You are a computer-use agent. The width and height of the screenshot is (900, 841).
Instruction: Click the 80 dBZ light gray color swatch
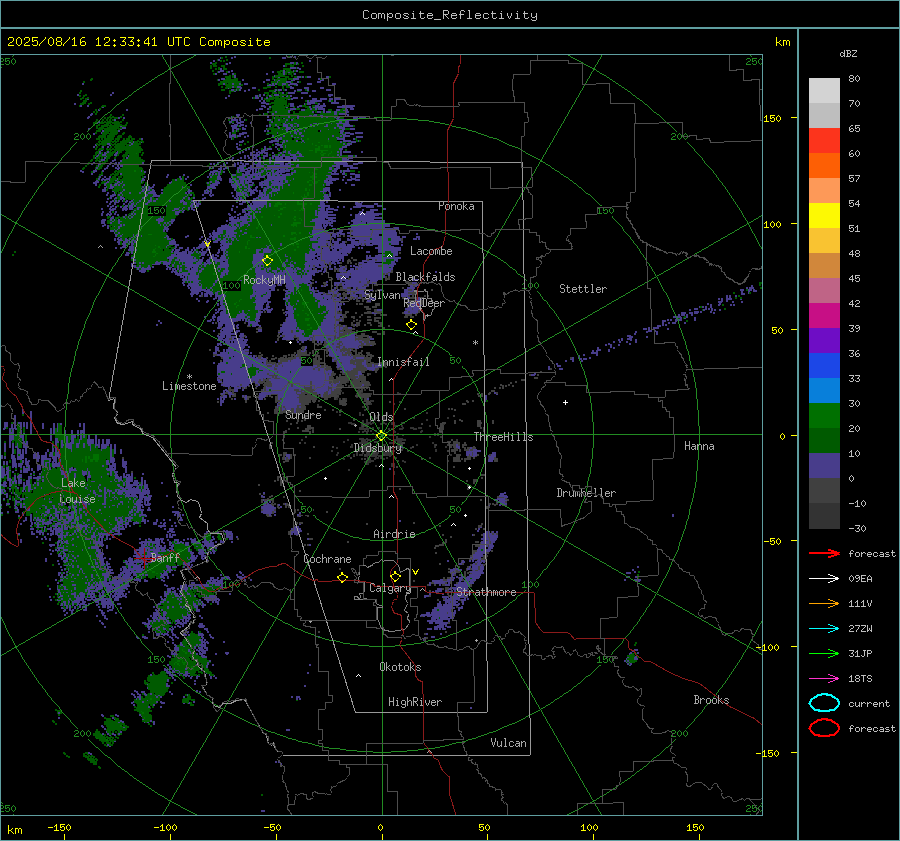coord(824,90)
